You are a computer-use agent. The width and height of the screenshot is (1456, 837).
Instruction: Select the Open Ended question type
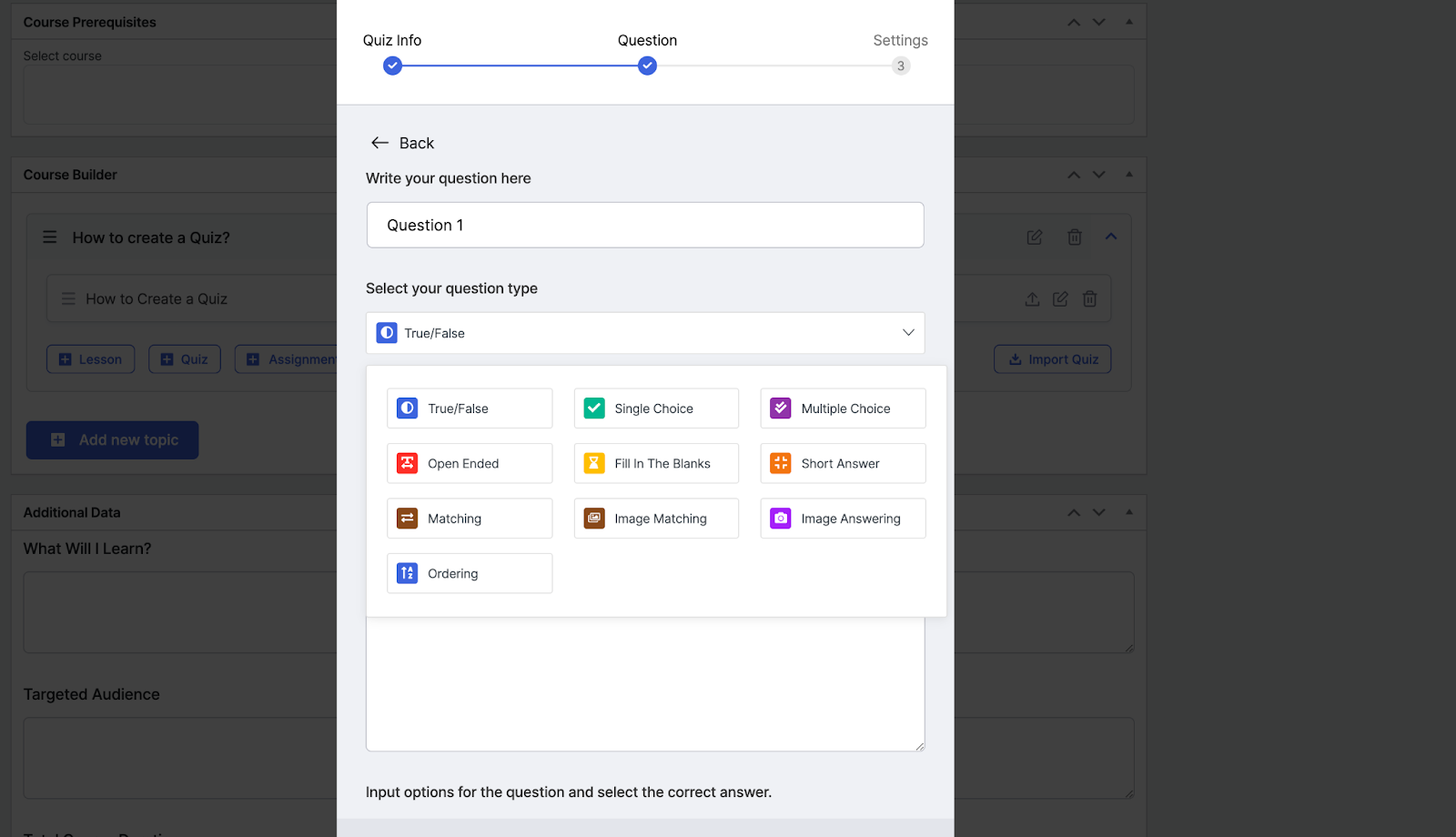click(x=470, y=463)
